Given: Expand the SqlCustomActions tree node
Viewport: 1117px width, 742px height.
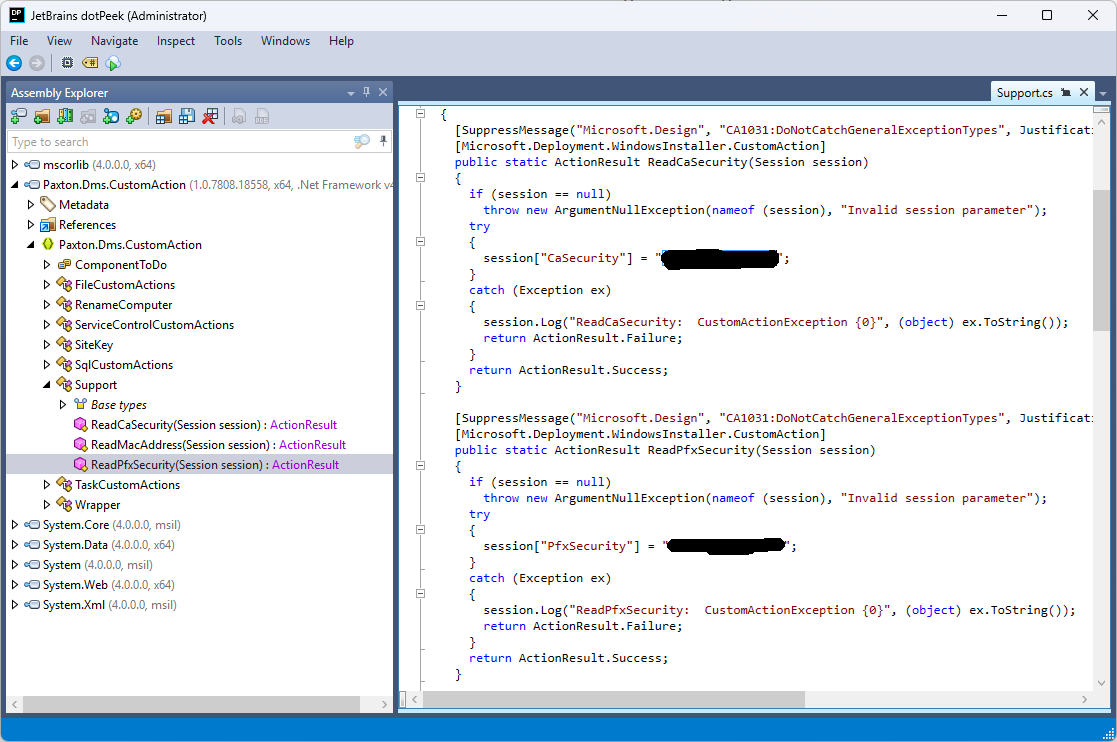Looking at the screenshot, I should point(47,365).
